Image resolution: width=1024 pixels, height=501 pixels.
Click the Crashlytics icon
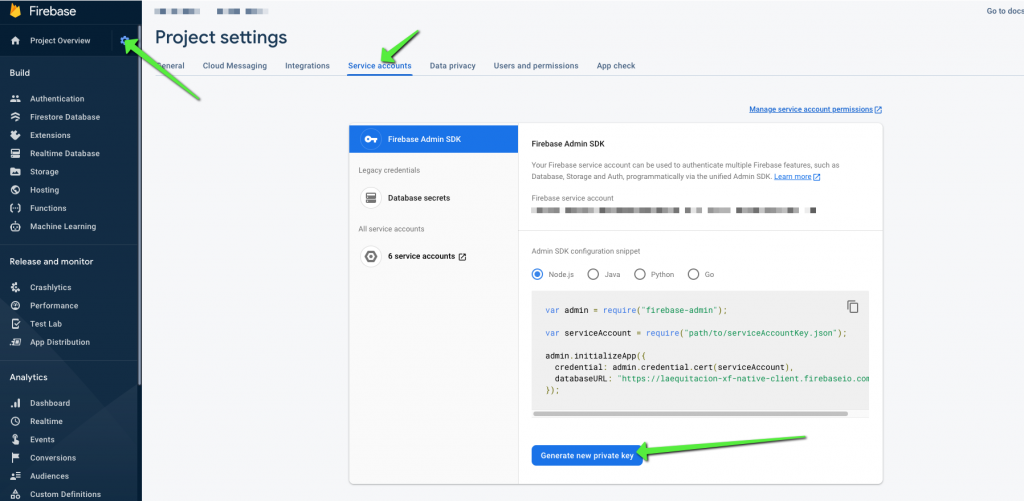pyautogui.click(x=16, y=287)
